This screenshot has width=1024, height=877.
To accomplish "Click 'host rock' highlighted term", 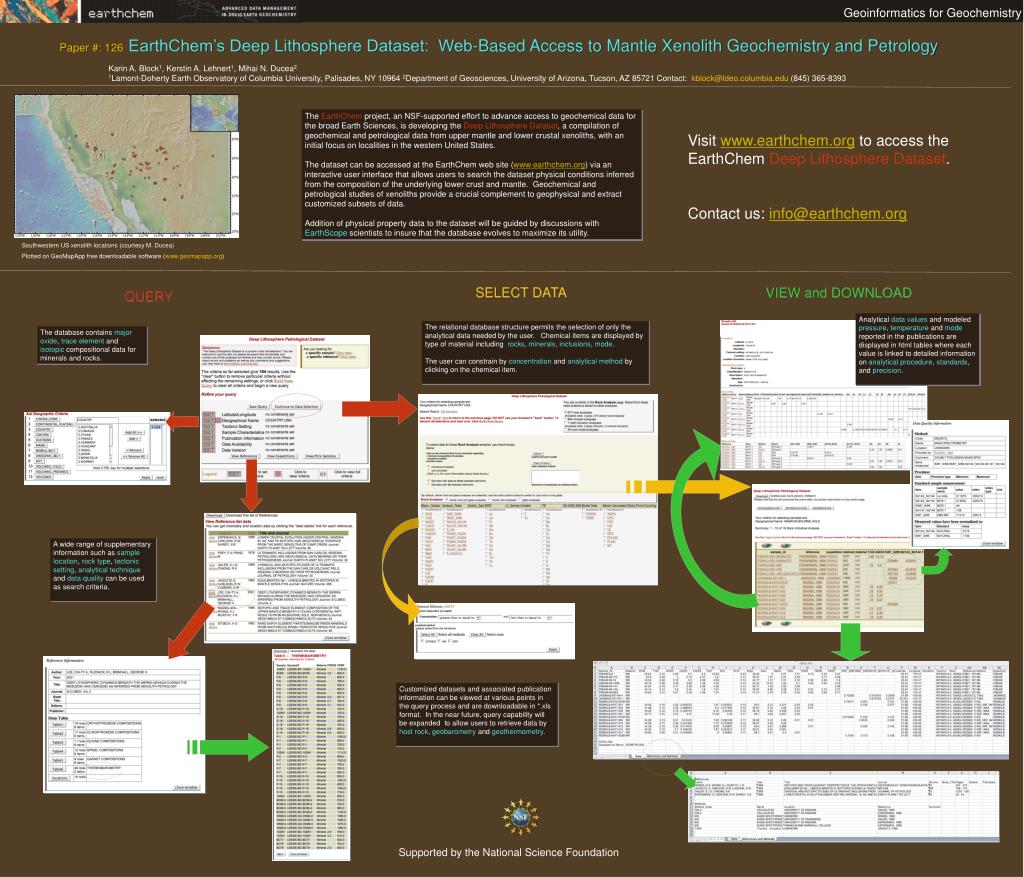I will tap(413, 731).
